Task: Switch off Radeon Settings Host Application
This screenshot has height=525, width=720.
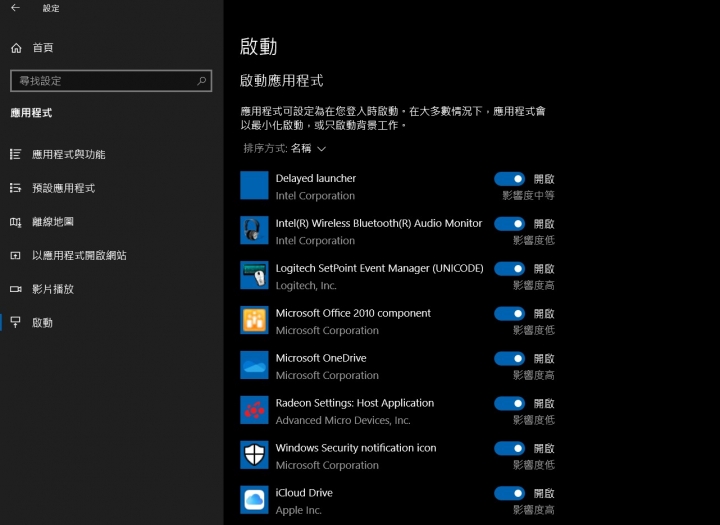Action: 509,403
